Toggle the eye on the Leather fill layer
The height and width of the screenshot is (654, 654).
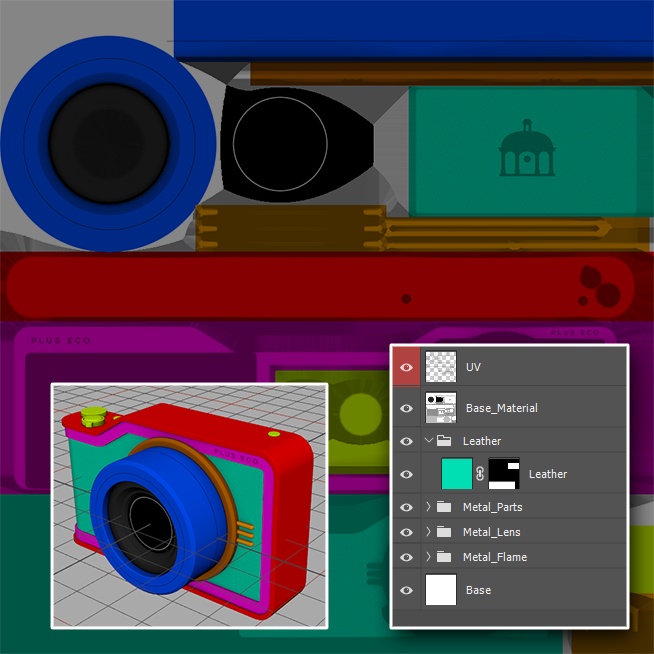click(406, 474)
